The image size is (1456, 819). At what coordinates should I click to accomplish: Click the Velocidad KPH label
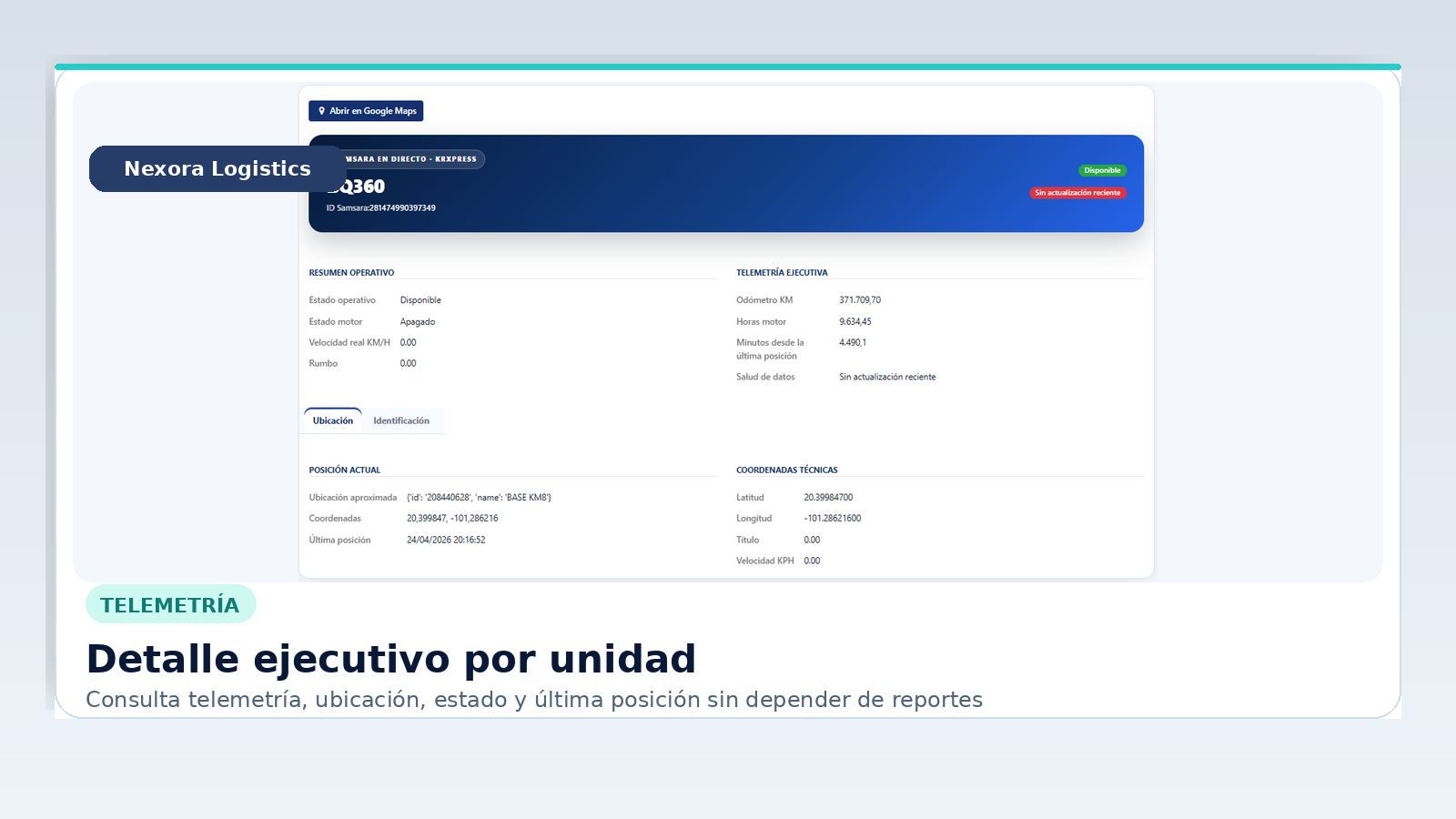pyautogui.click(x=765, y=561)
